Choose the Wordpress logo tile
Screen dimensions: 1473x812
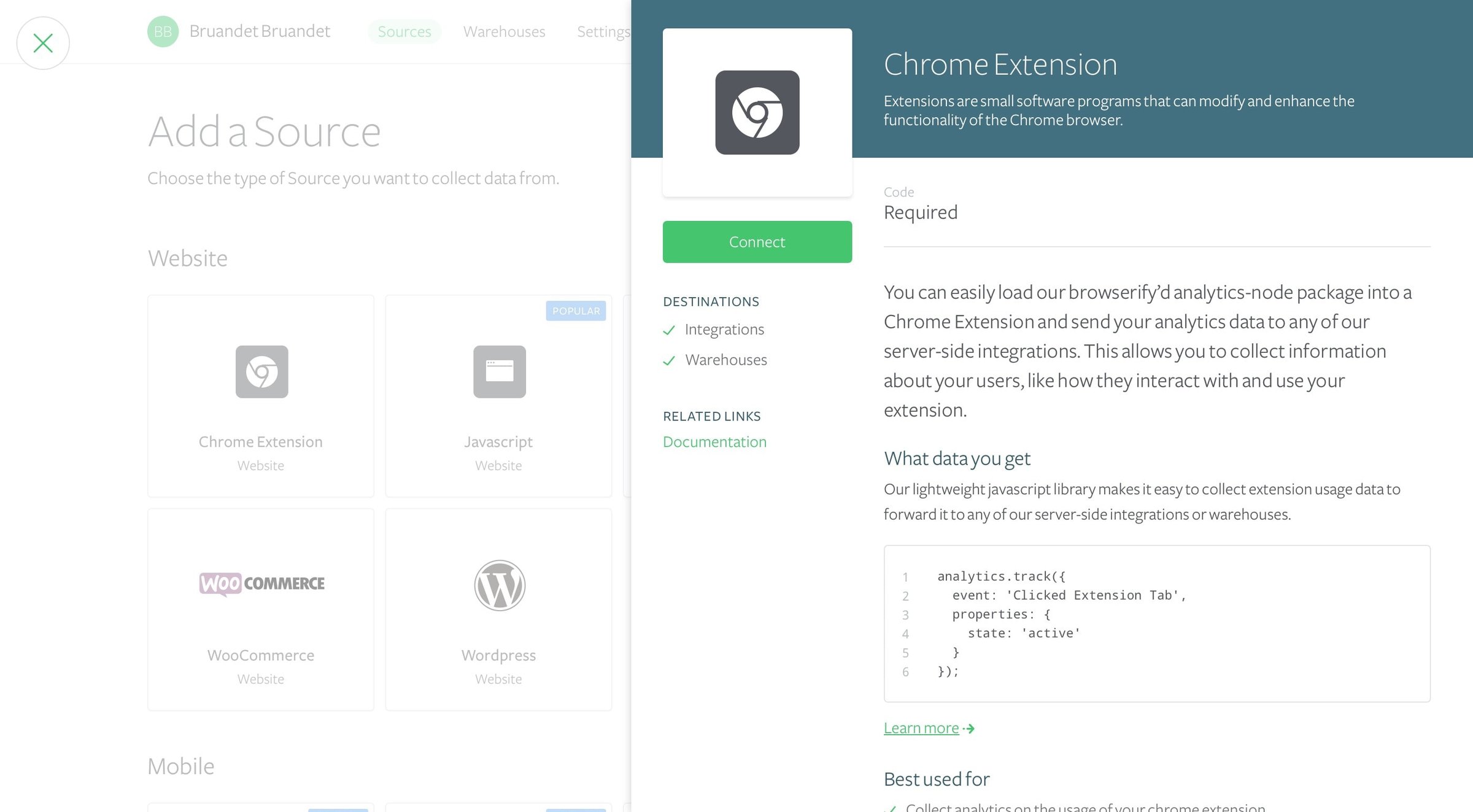tap(499, 585)
